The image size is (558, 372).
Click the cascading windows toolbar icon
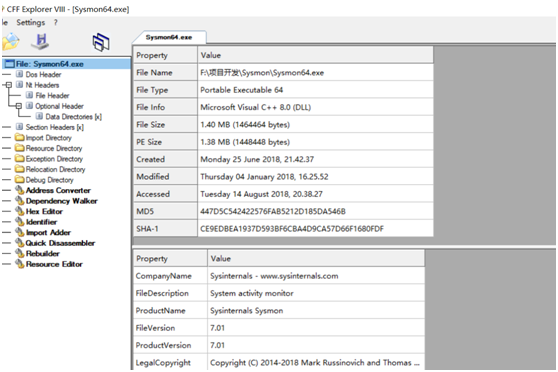point(101,42)
